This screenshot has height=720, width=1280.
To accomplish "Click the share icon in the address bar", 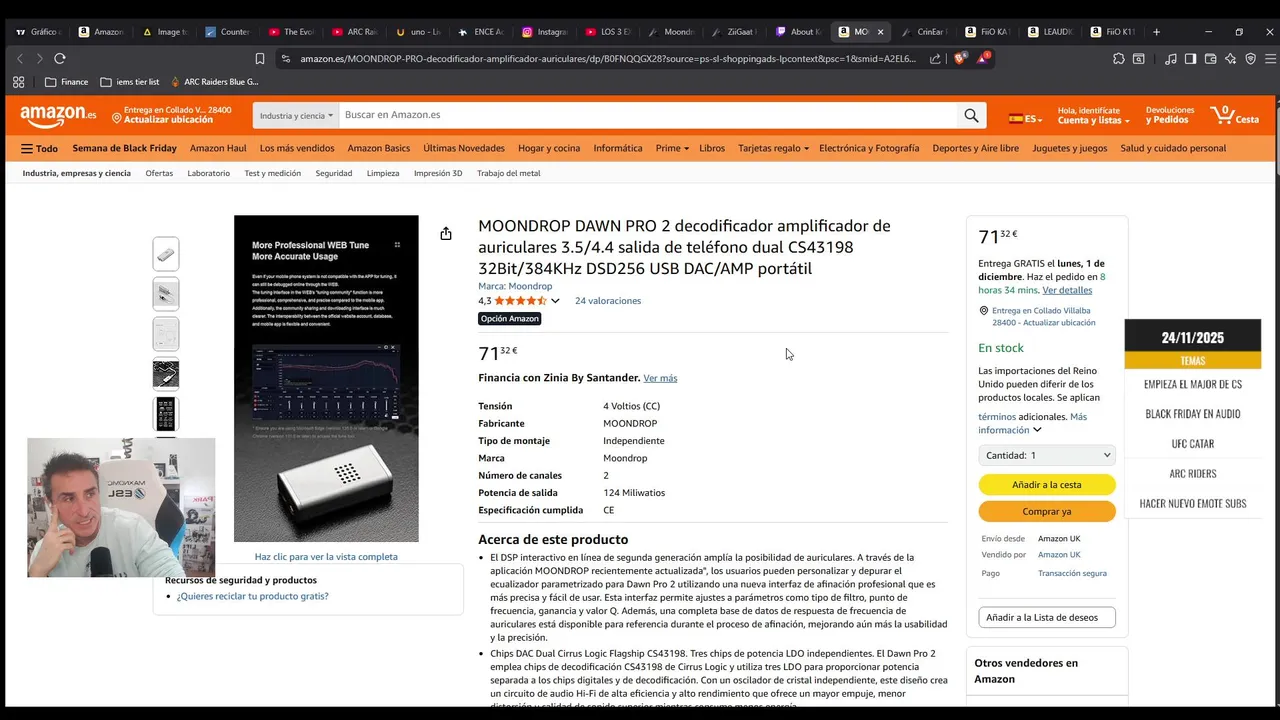I will [x=935, y=59].
